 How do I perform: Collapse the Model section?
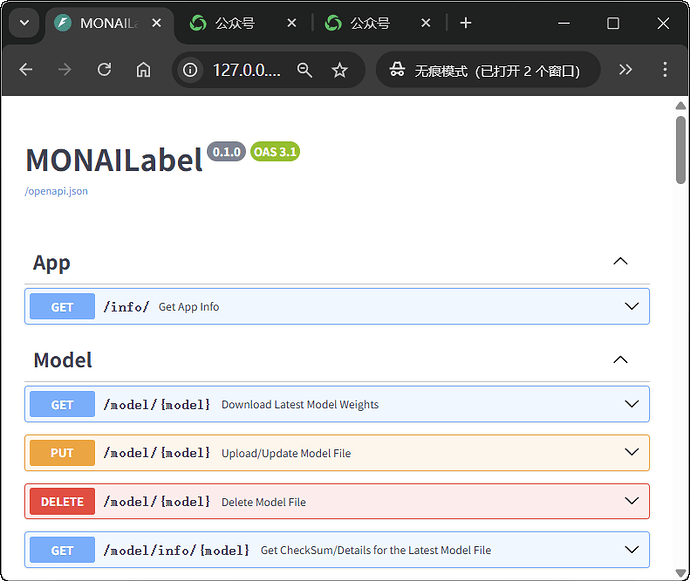pos(620,360)
